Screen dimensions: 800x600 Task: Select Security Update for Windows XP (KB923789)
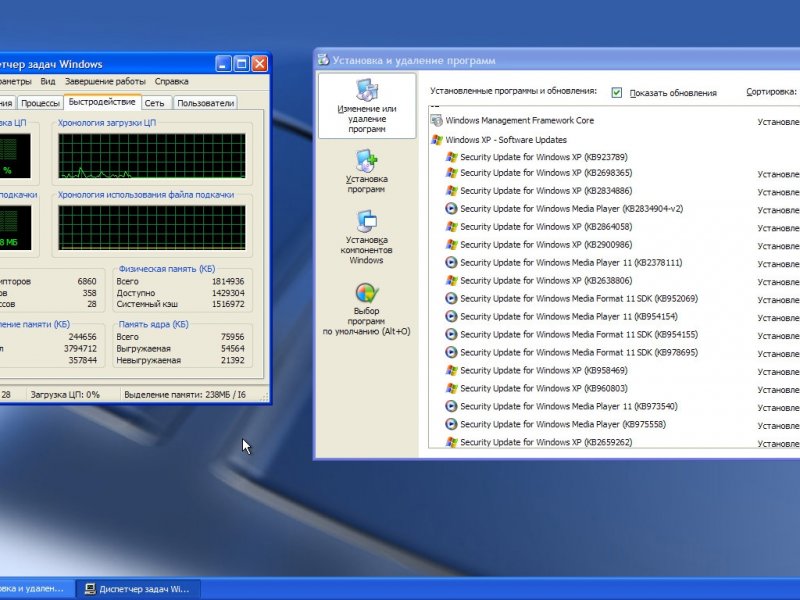point(544,157)
